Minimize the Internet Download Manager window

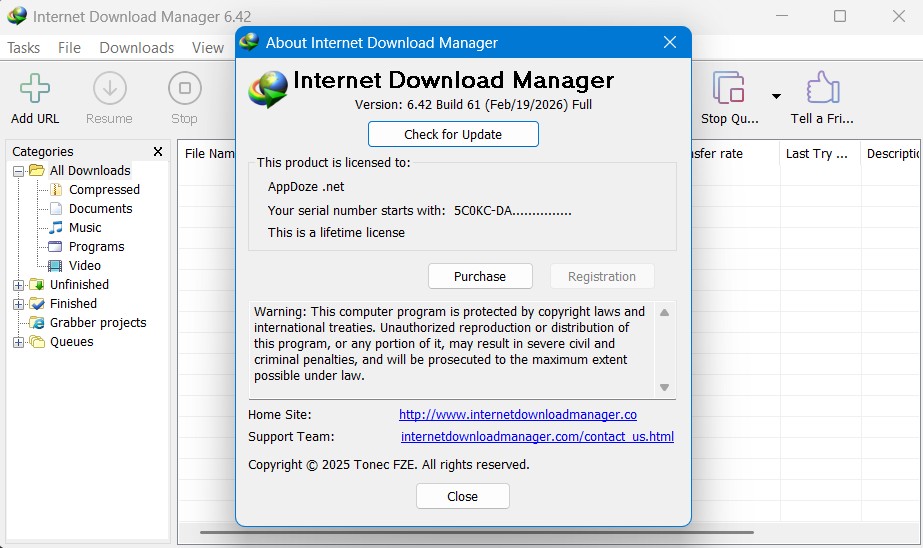(x=782, y=16)
